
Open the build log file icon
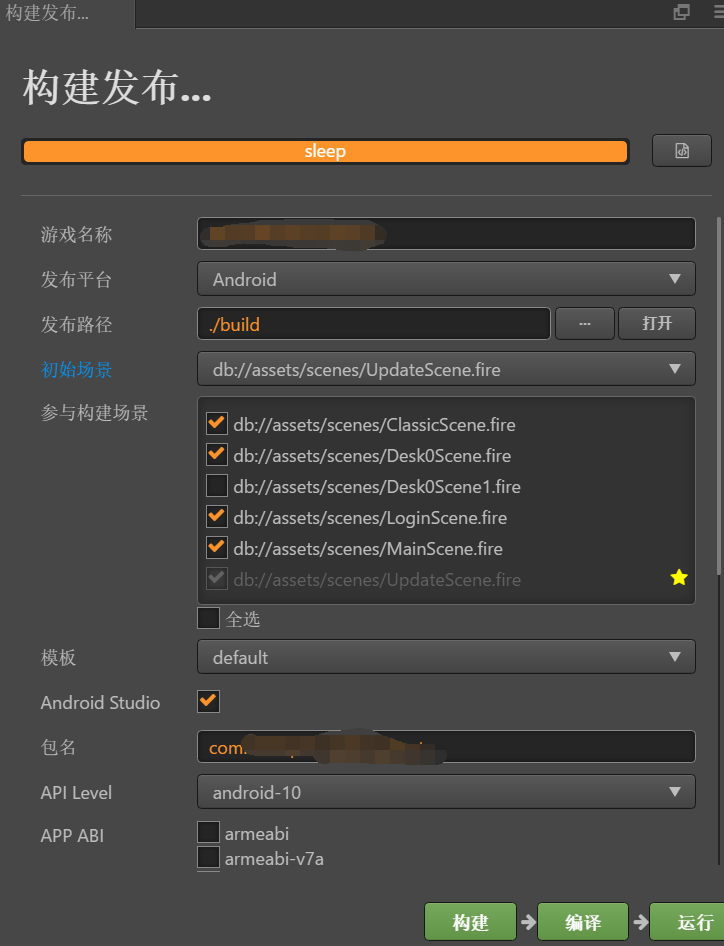(681, 151)
